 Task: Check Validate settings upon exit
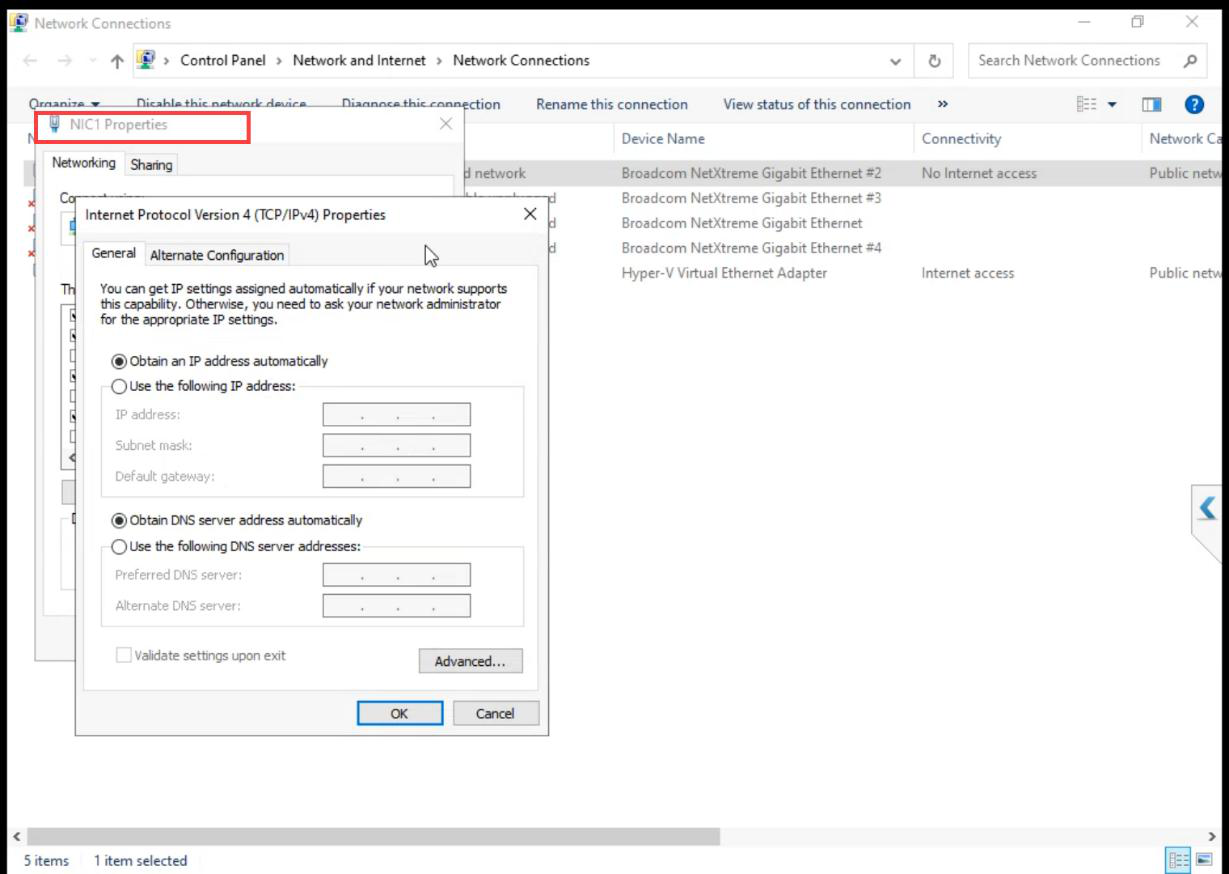124,655
